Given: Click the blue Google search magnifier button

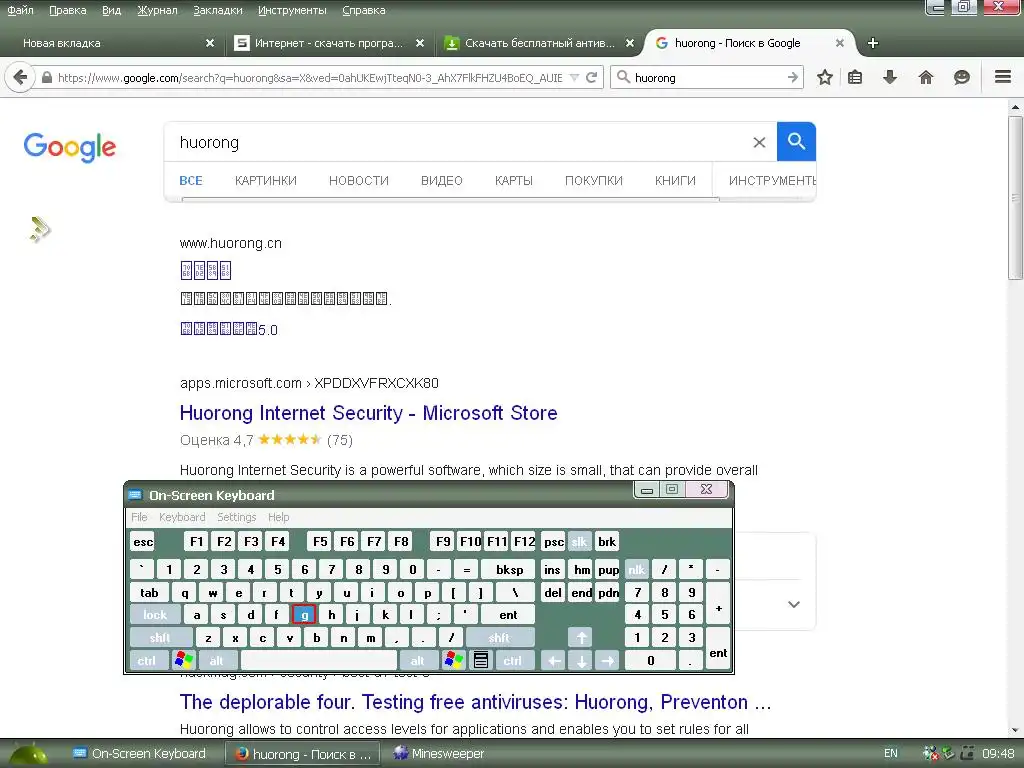Looking at the screenshot, I should pyautogui.click(x=796, y=141).
